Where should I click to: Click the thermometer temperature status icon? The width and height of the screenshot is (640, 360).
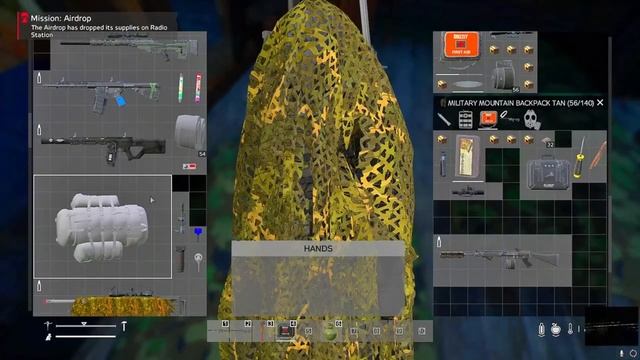coord(570,329)
